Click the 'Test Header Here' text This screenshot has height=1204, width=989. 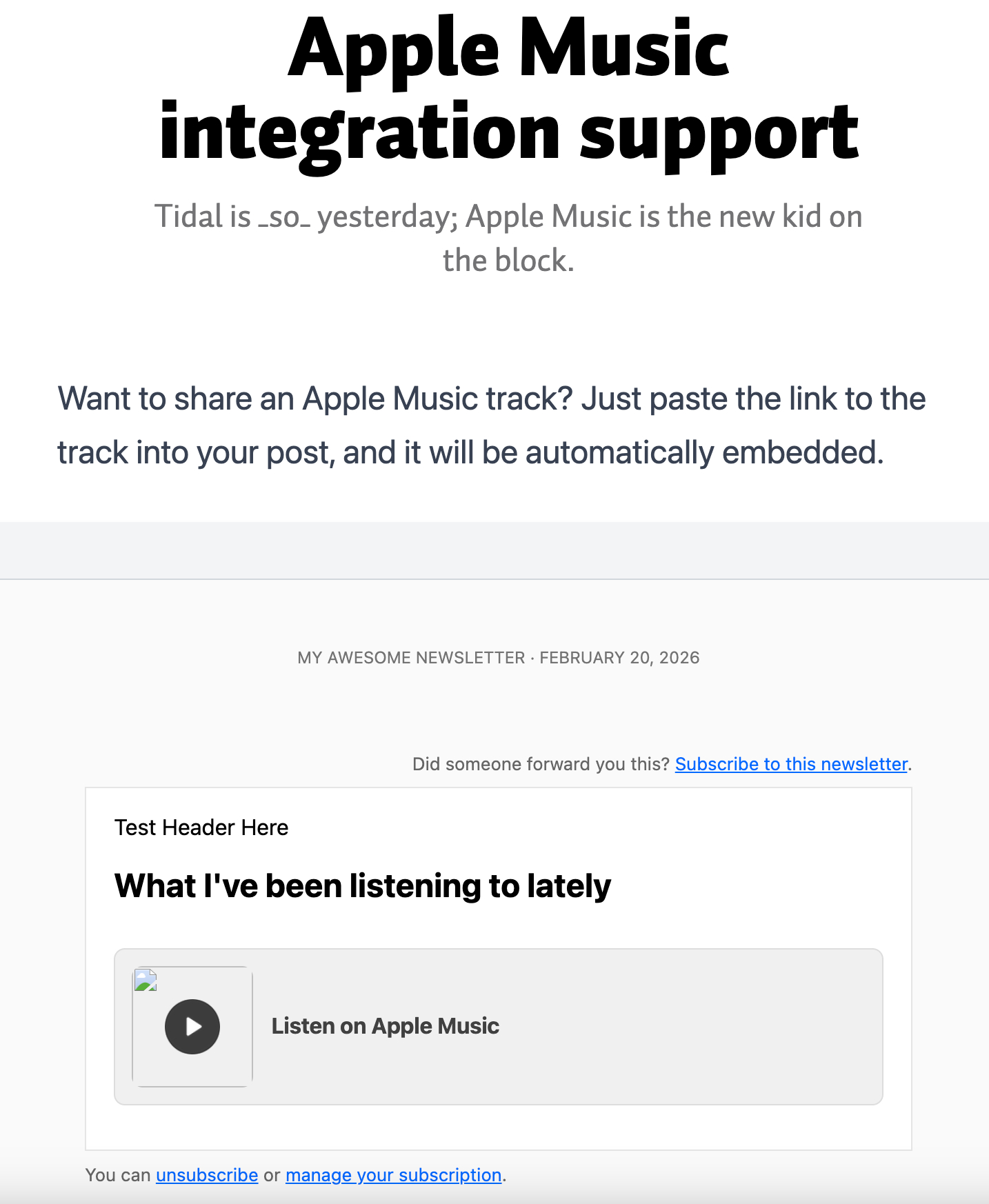click(201, 827)
